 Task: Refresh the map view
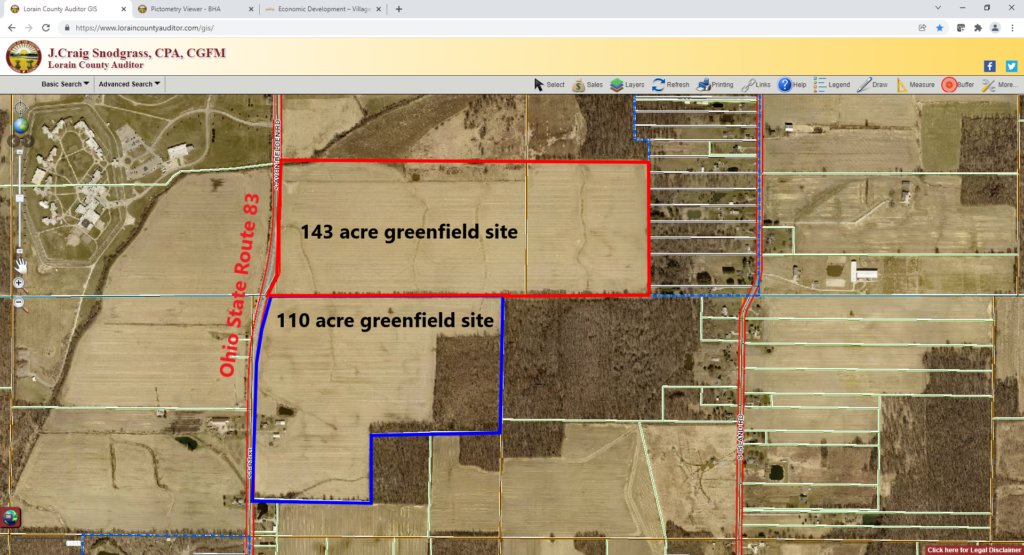[670, 85]
